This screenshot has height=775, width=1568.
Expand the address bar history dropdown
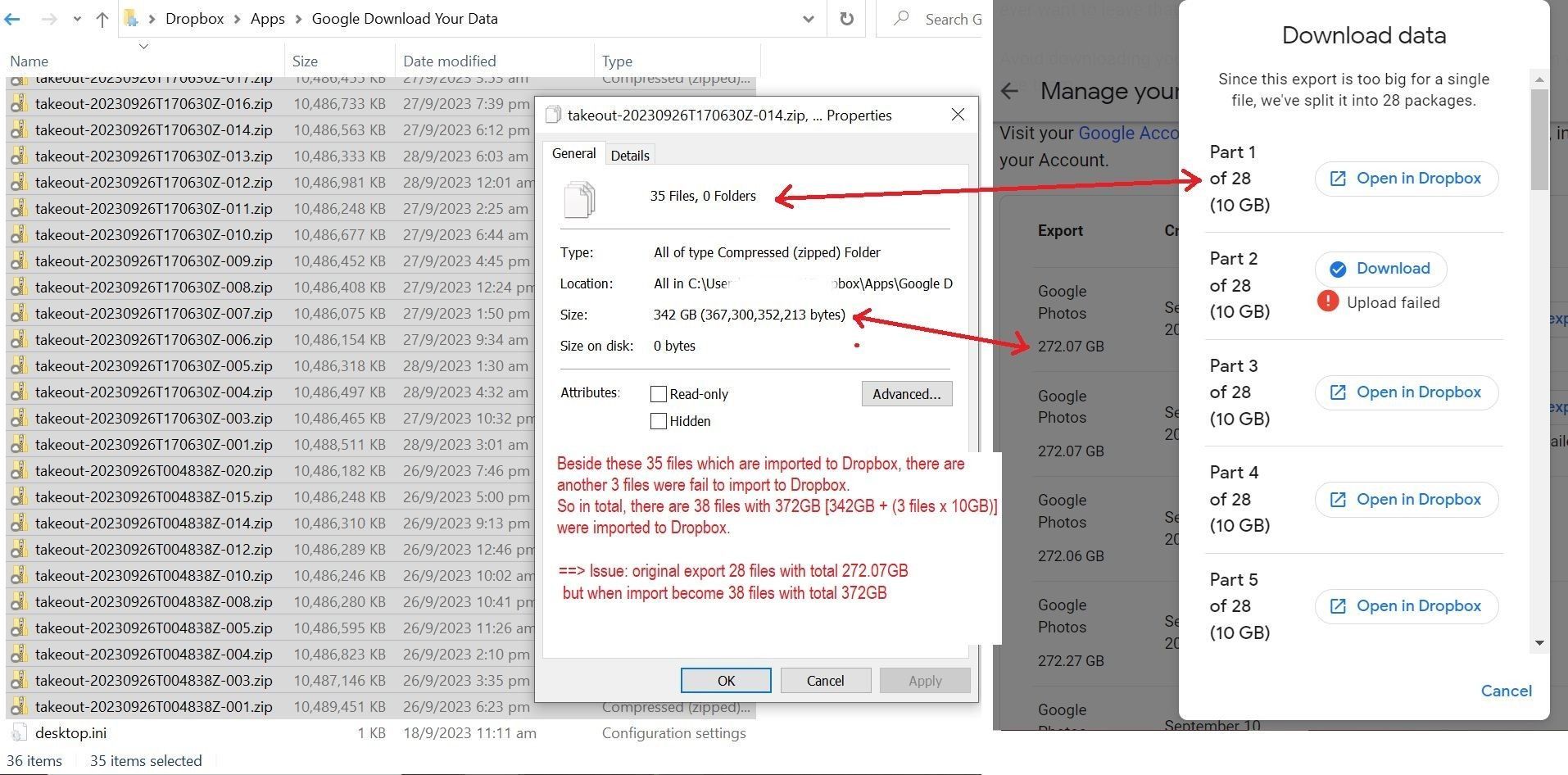coord(809,19)
